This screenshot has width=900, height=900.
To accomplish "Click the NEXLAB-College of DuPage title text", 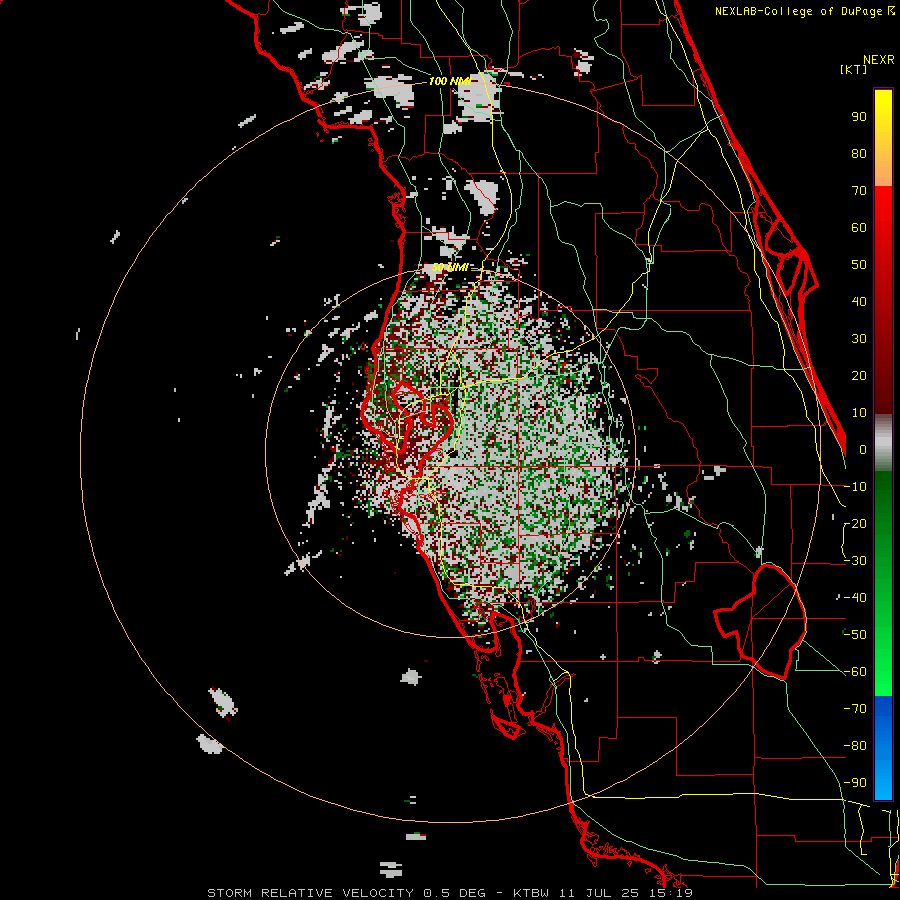I will [804, 11].
